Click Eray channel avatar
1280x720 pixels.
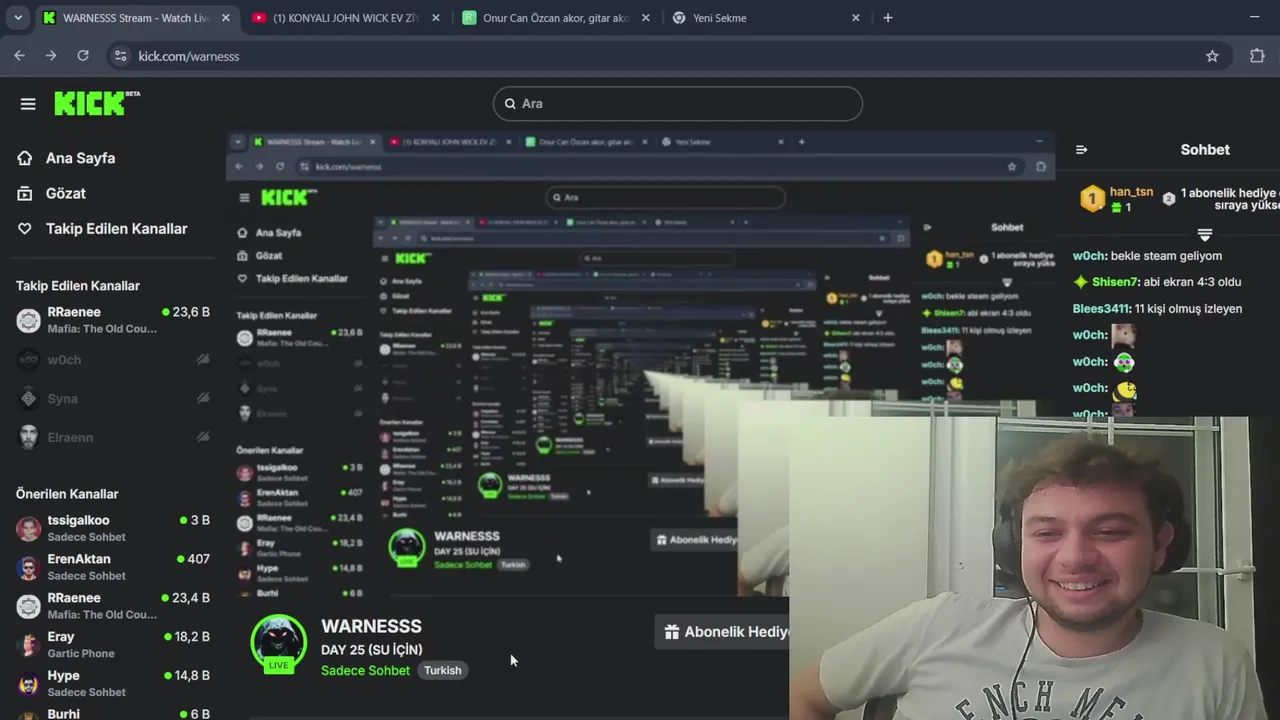coord(29,645)
